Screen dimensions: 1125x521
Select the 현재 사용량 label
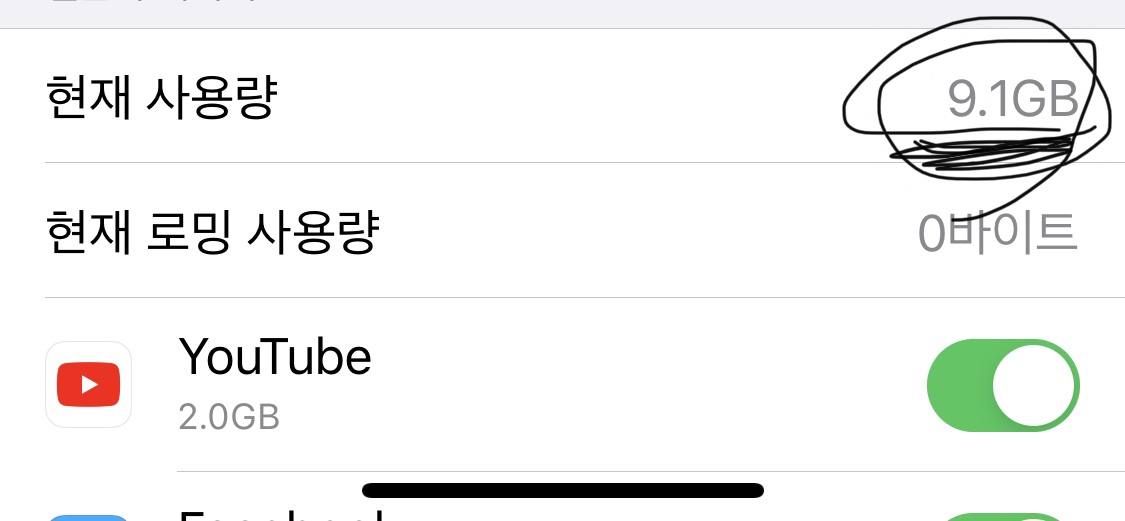(160, 98)
